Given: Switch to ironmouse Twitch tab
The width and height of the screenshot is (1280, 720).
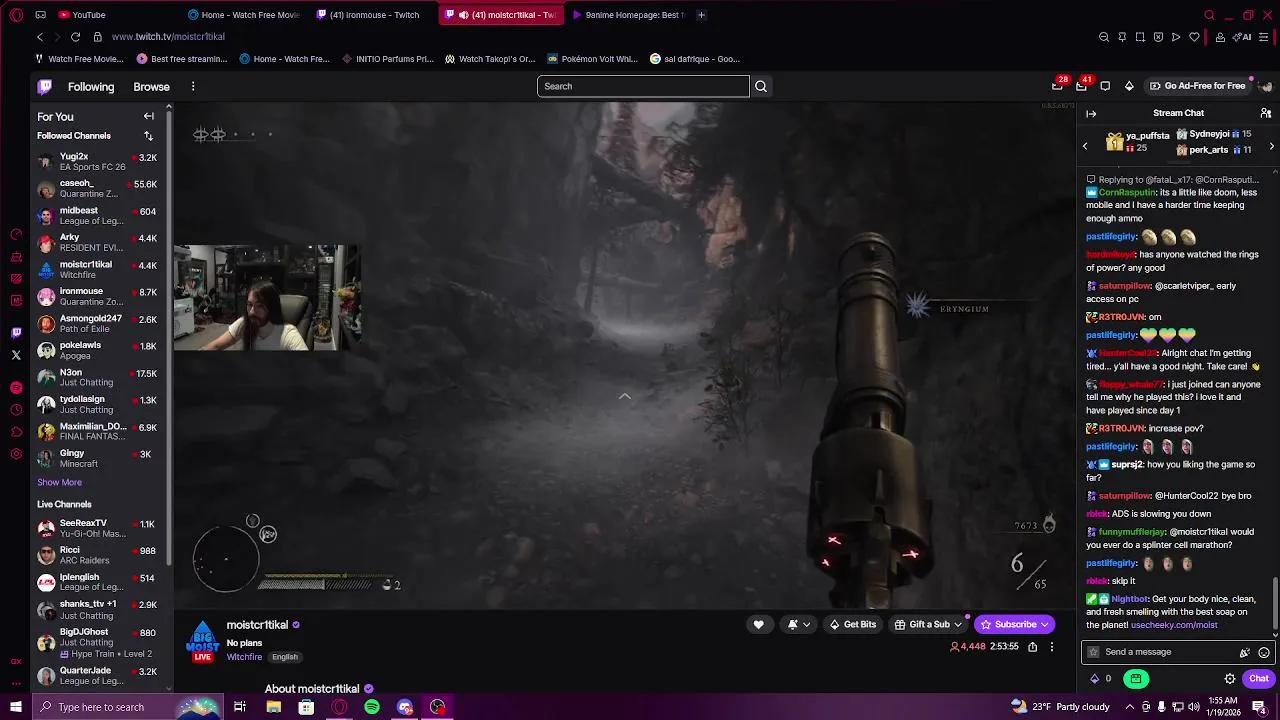Looking at the screenshot, I should tap(372, 15).
